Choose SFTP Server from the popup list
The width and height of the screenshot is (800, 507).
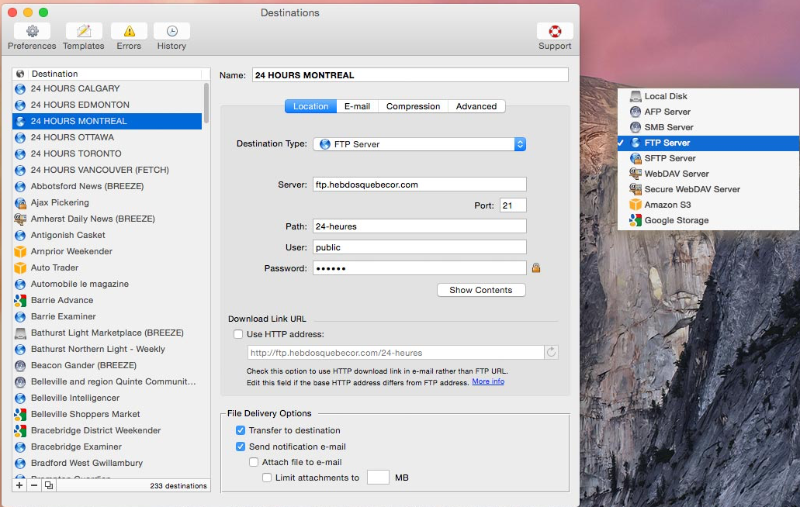[669, 158]
